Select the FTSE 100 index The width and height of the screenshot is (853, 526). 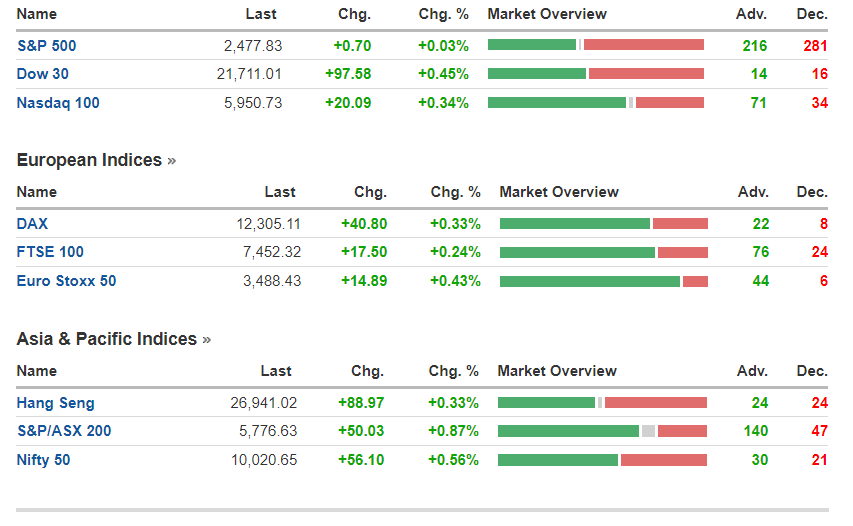click(x=50, y=252)
